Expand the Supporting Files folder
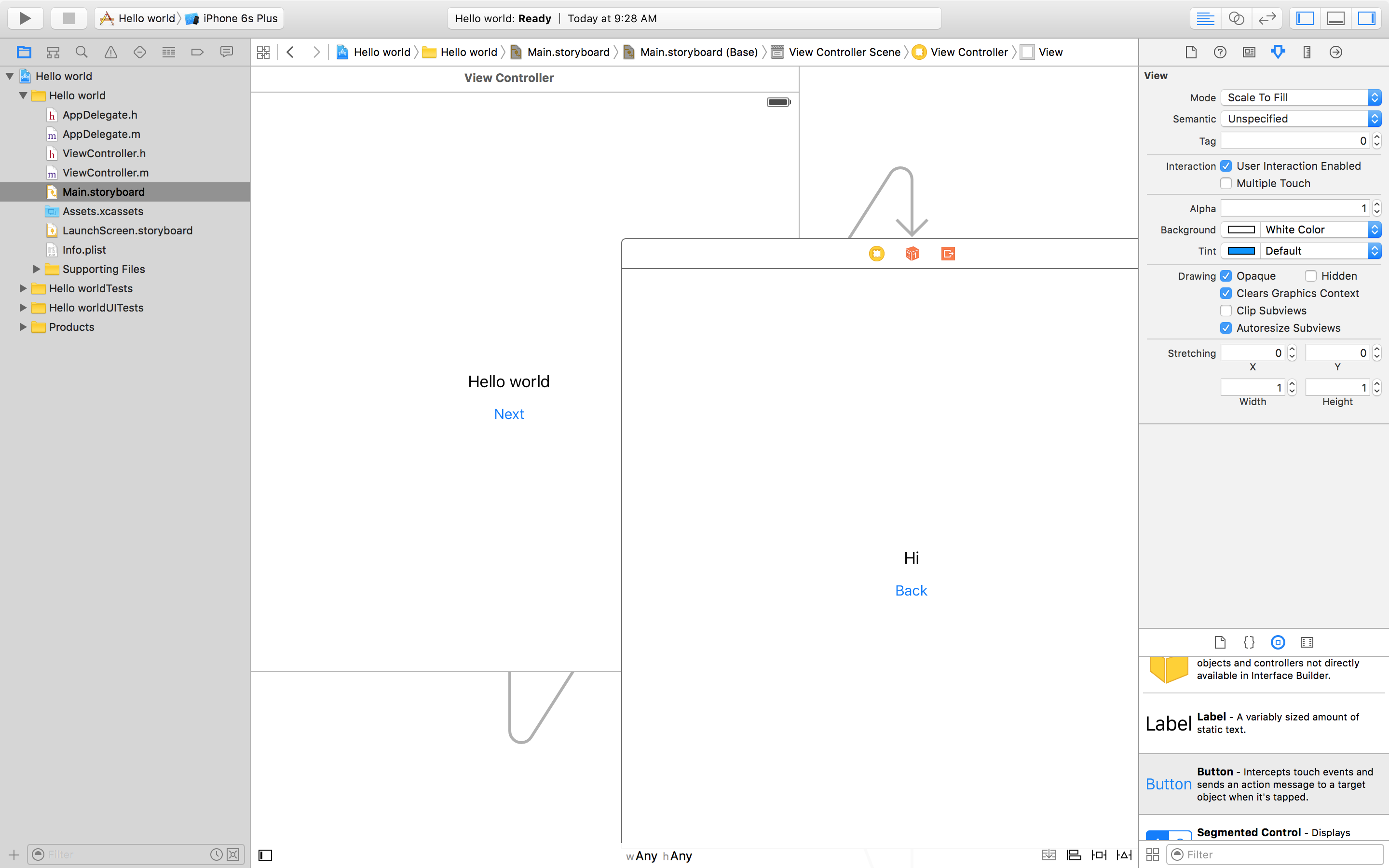Screen dimensions: 1389x868 tap(37, 269)
